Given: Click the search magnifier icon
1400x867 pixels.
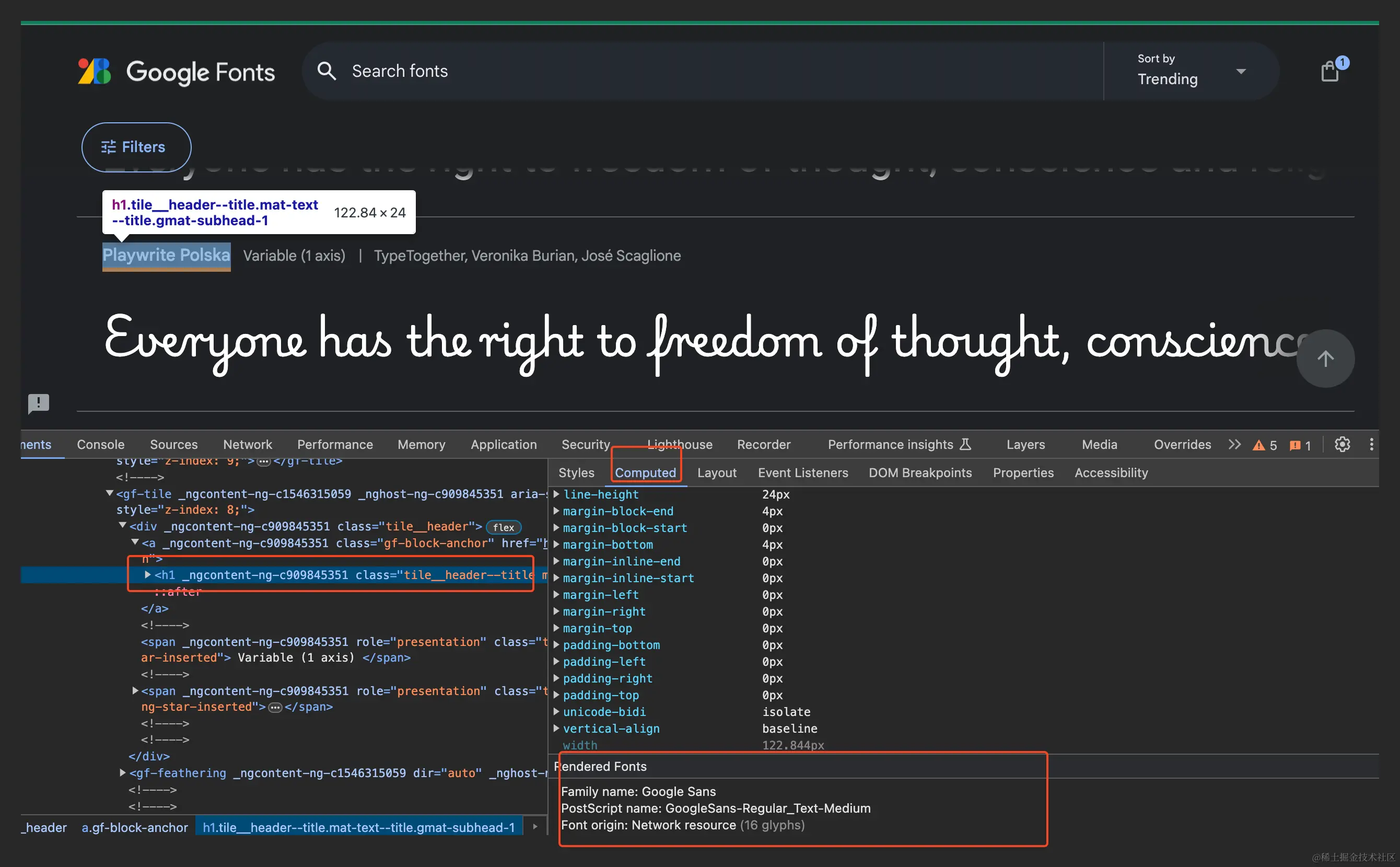Looking at the screenshot, I should [326, 71].
